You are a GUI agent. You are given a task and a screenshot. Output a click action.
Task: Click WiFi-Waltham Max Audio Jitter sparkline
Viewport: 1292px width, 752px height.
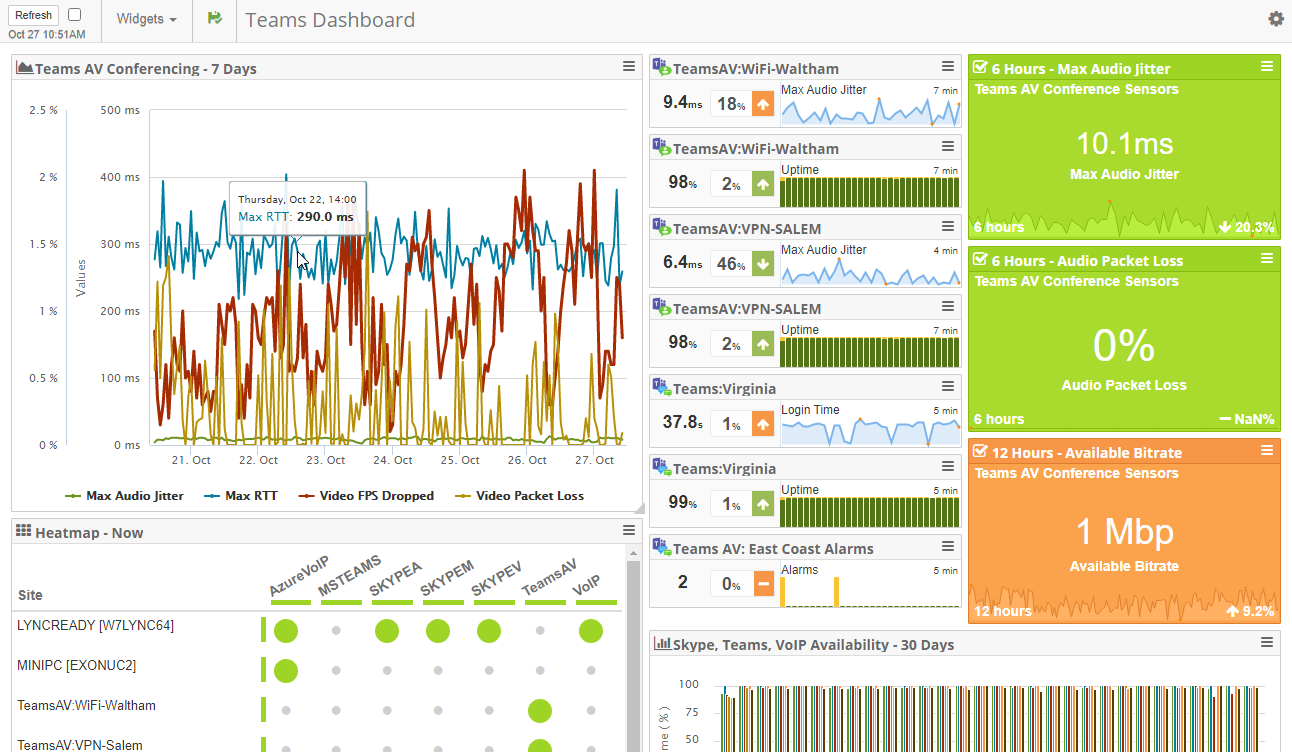coord(869,110)
